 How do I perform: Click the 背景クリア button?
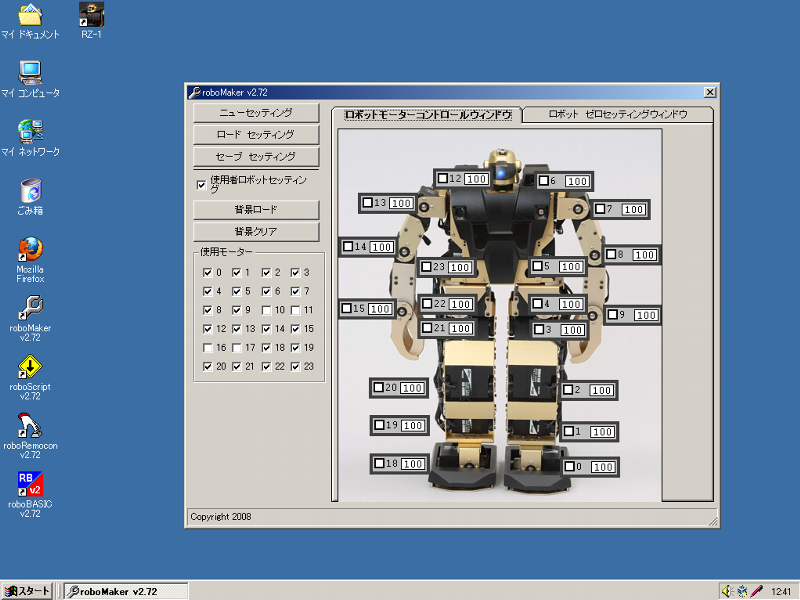(x=256, y=232)
